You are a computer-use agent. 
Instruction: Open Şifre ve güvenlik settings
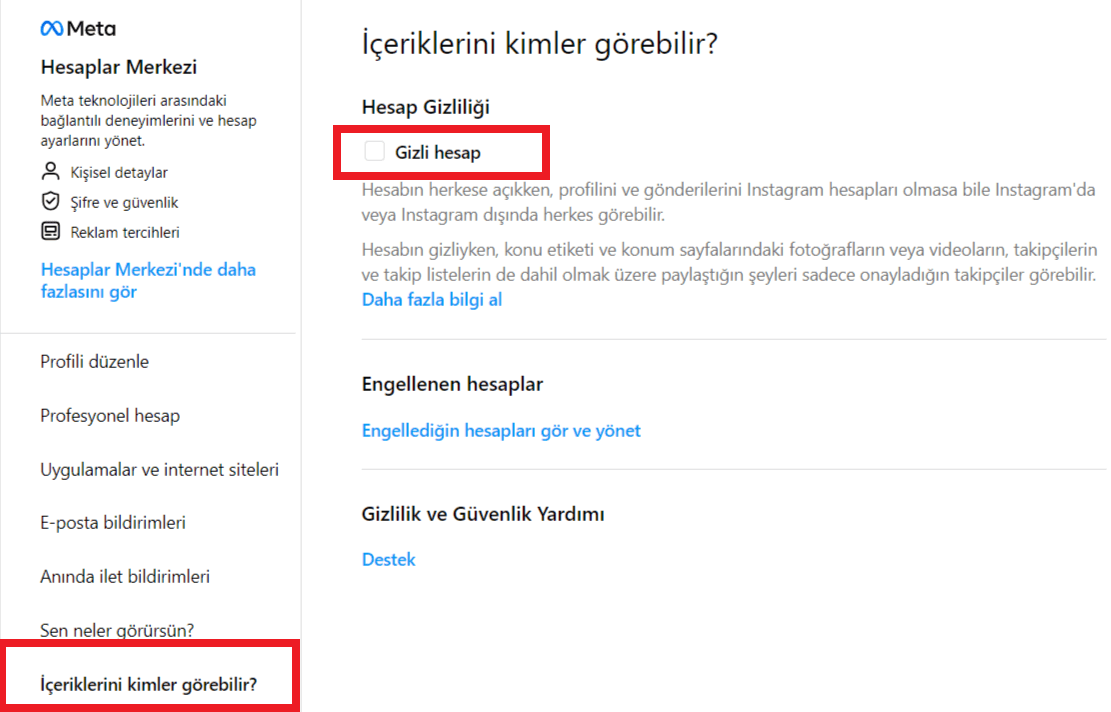click(124, 203)
